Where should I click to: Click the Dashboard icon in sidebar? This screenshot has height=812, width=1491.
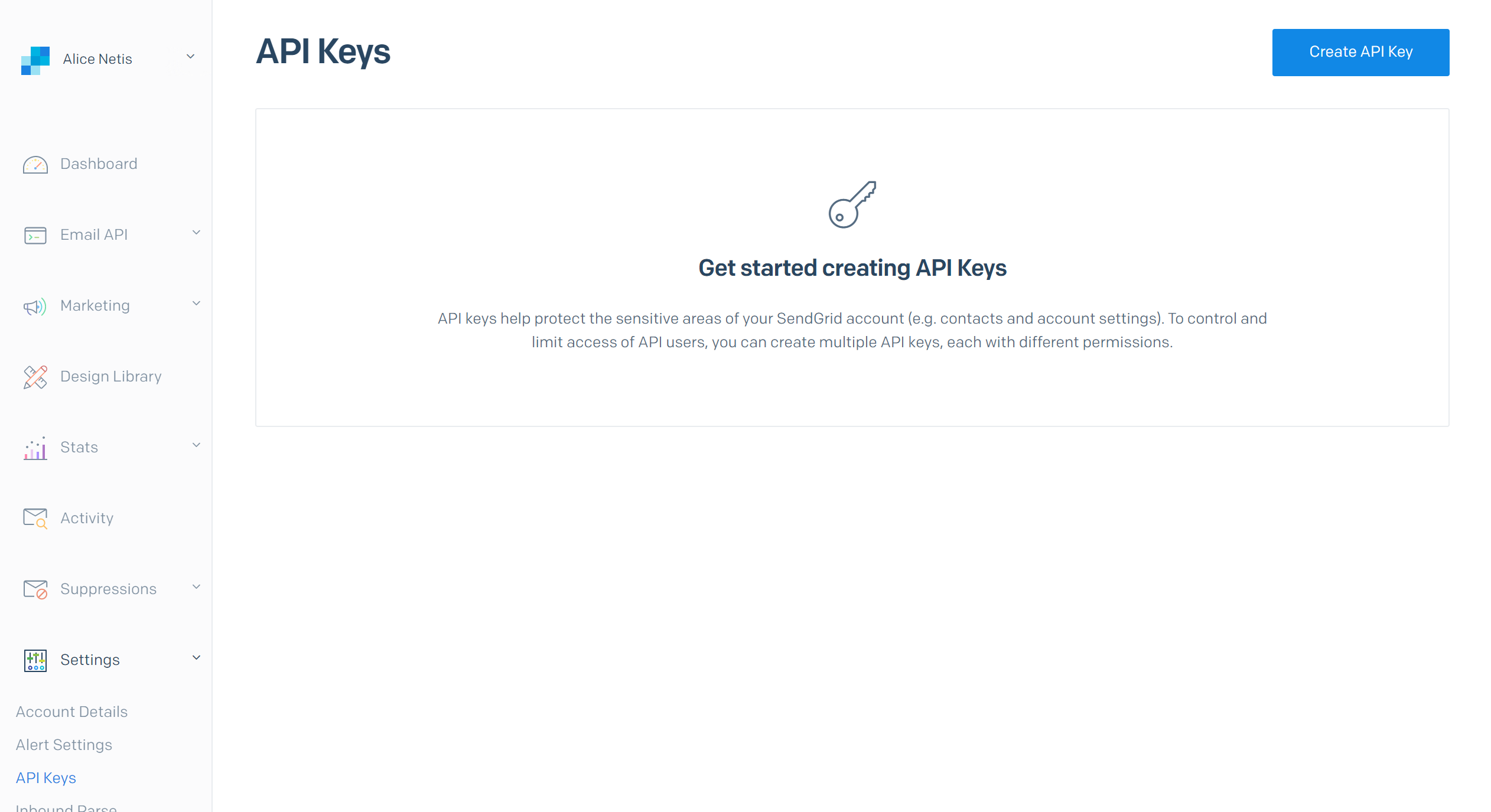coord(35,163)
